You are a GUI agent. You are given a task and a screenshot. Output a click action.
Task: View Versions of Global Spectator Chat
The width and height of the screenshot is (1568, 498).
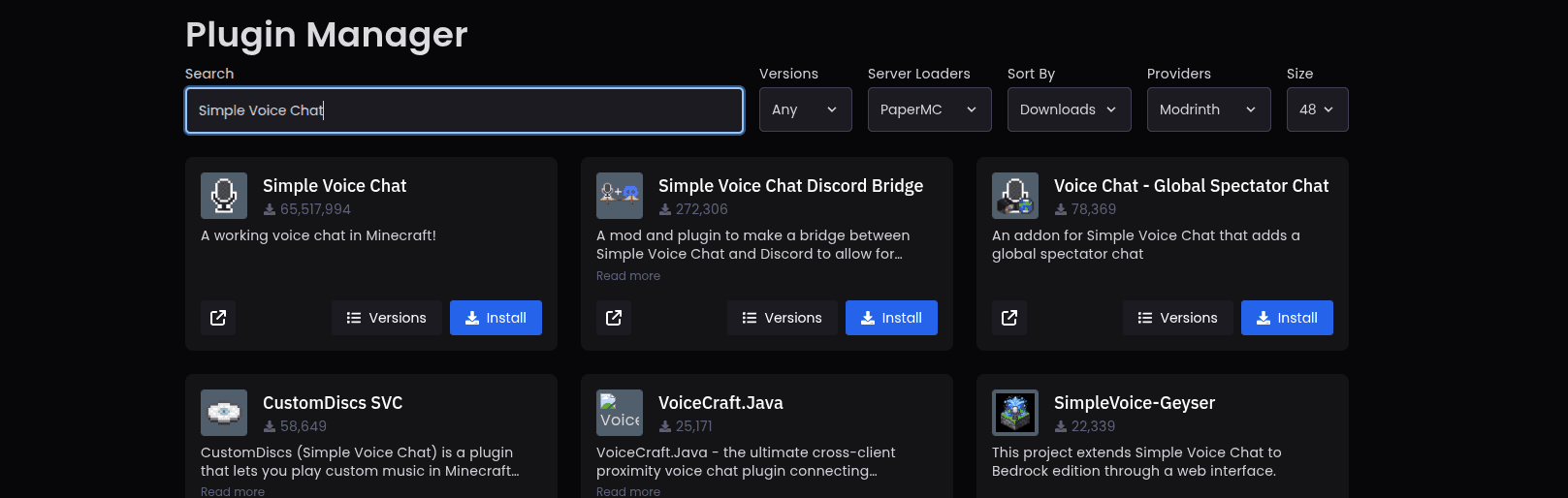point(1178,318)
